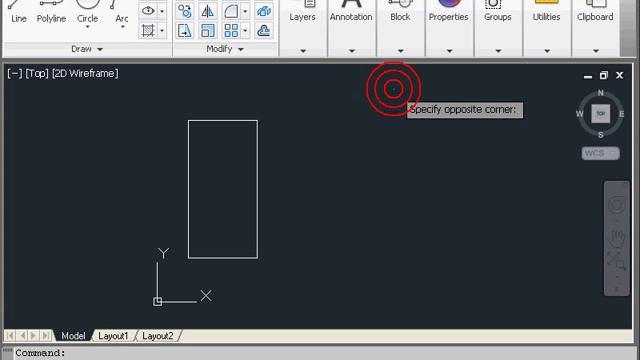Expand arrow under Utilities panel
The image size is (640, 360).
tap(547, 51)
